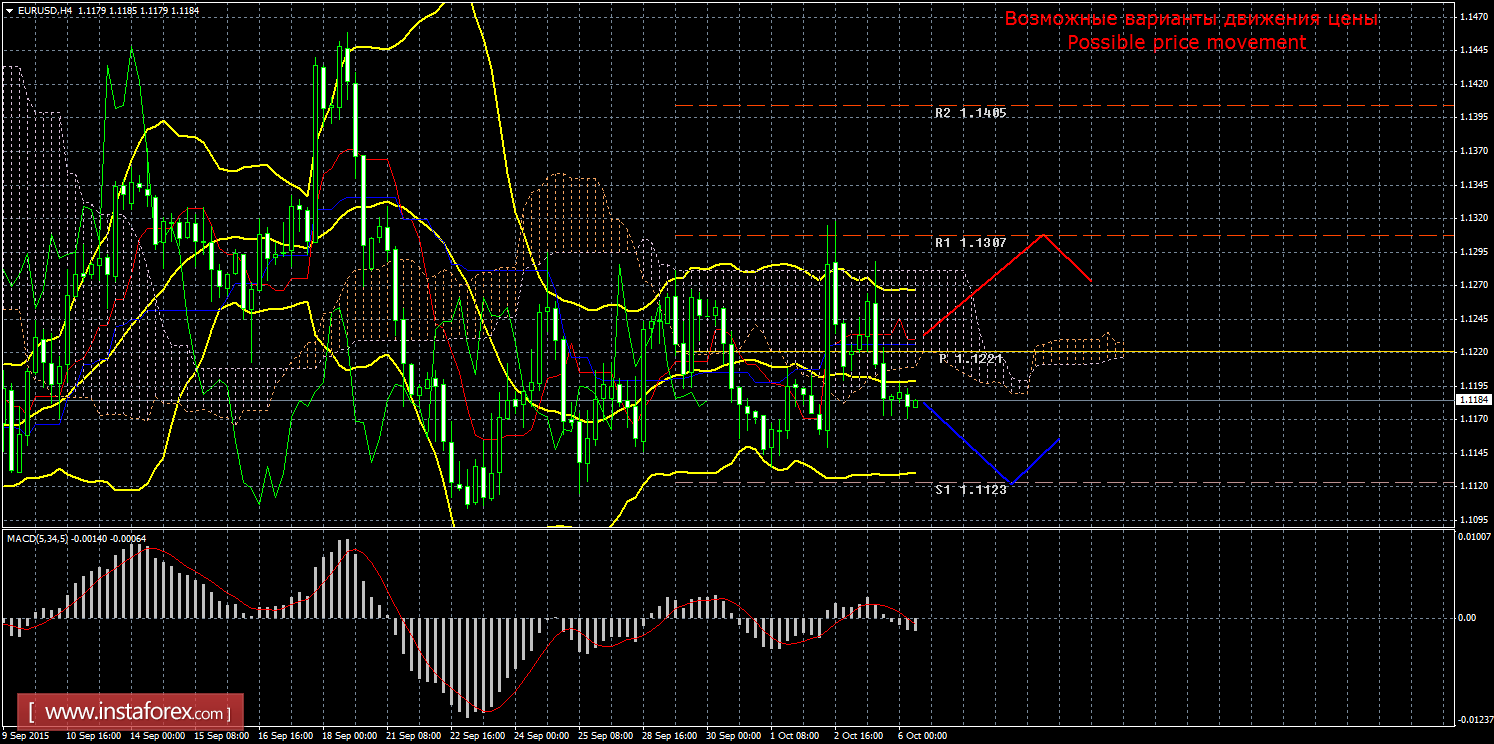Image resolution: width=1494 pixels, height=744 pixels.
Task: Click the dropdown arrow beside EURUSD,H4
Action: (x=8, y=10)
